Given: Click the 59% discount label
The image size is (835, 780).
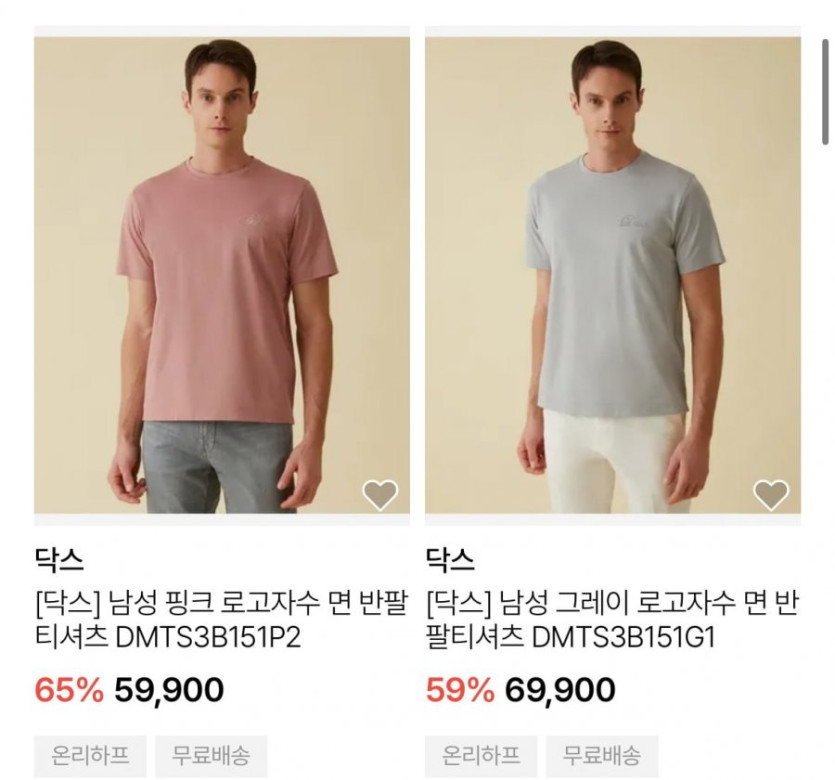Looking at the screenshot, I should [460, 690].
